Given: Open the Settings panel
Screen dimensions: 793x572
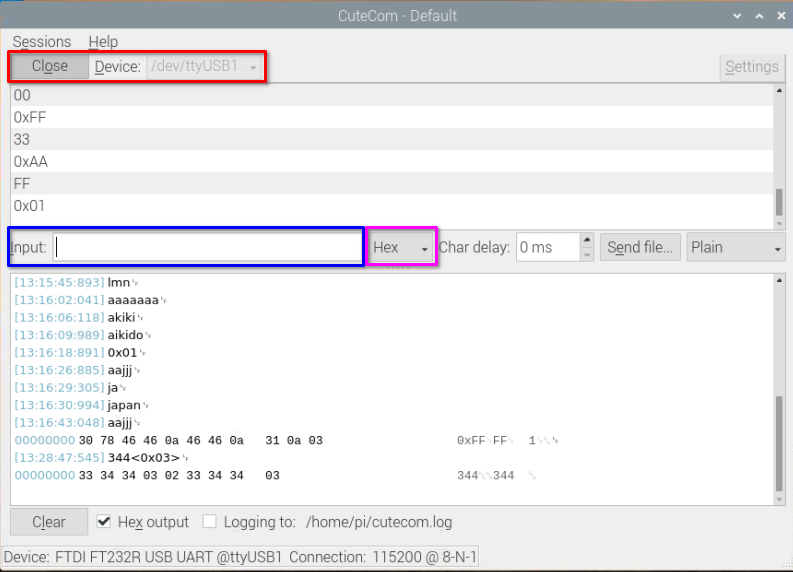Looking at the screenshot, I should coord(752,67).
